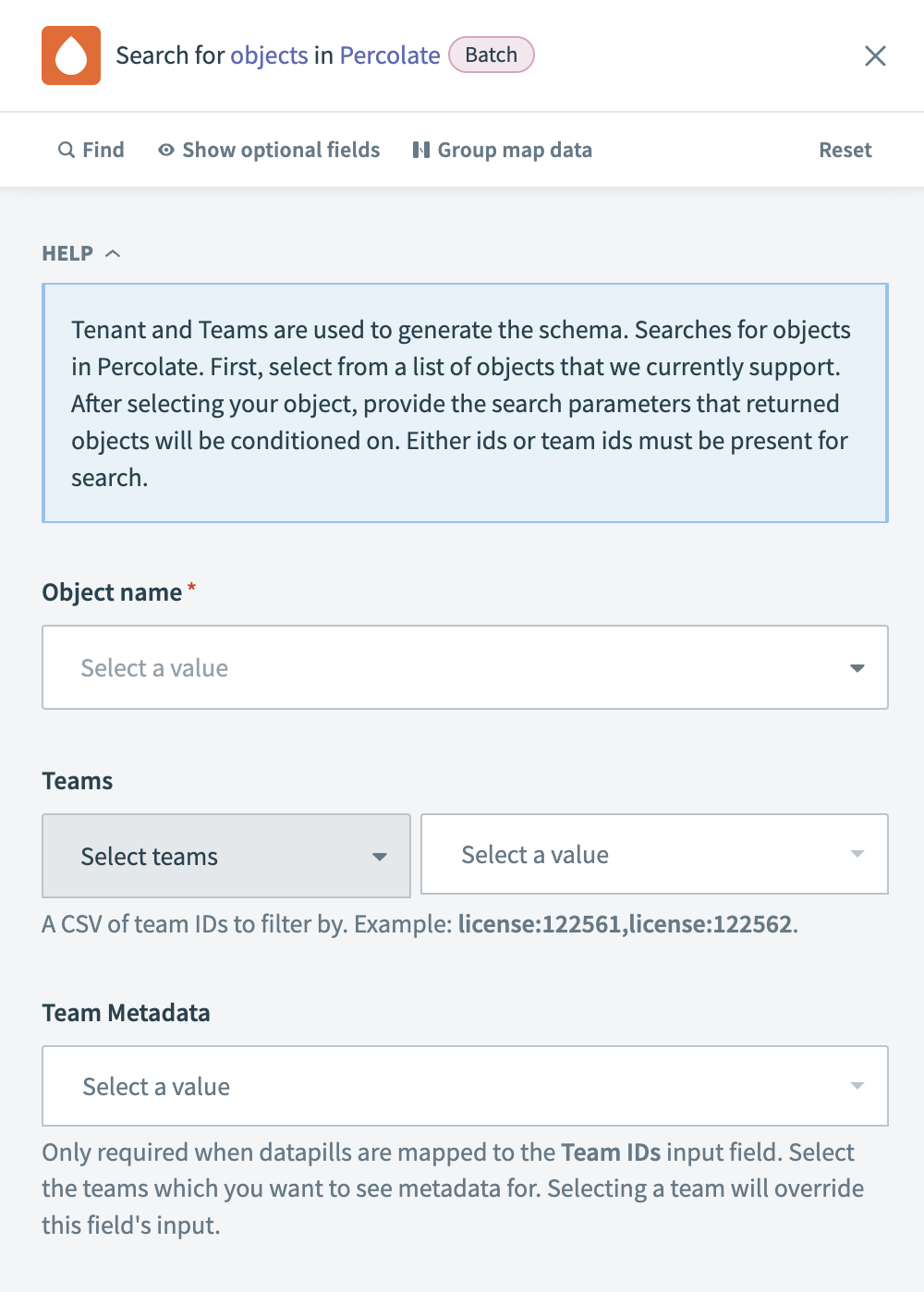Click the eye icon beside Show optional fields
924x1292 pixels.
coord(165,149)
